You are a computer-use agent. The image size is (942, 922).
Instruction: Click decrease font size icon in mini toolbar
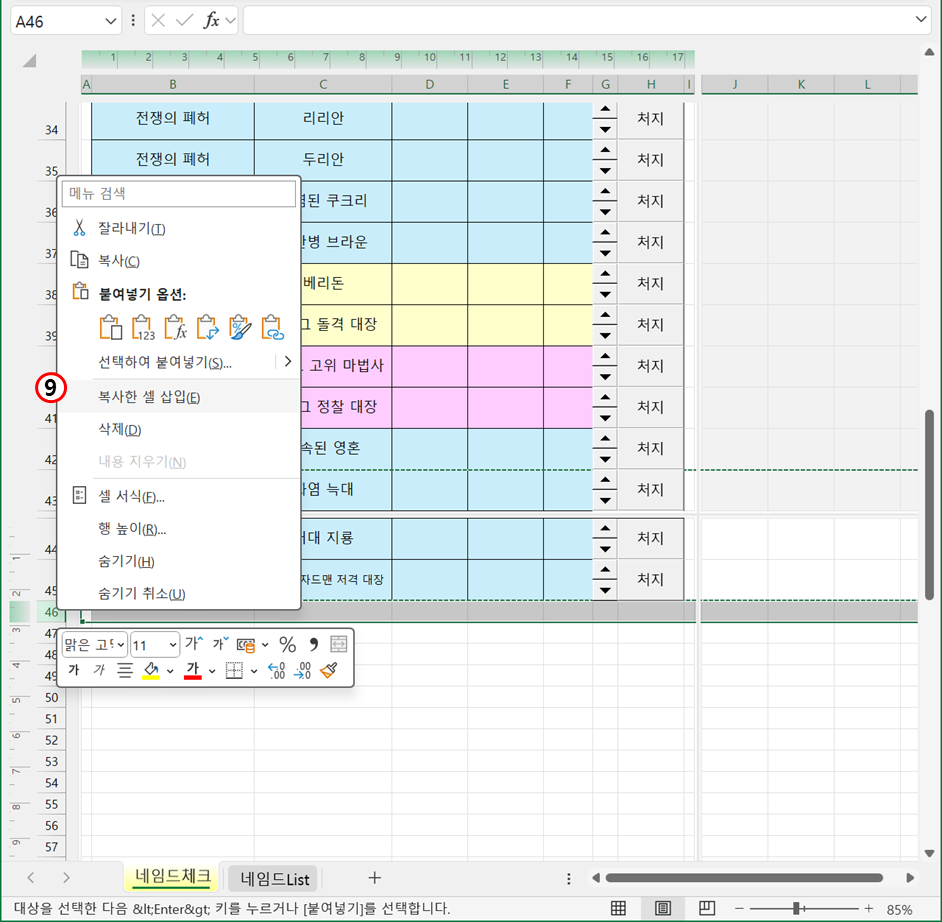220,644
